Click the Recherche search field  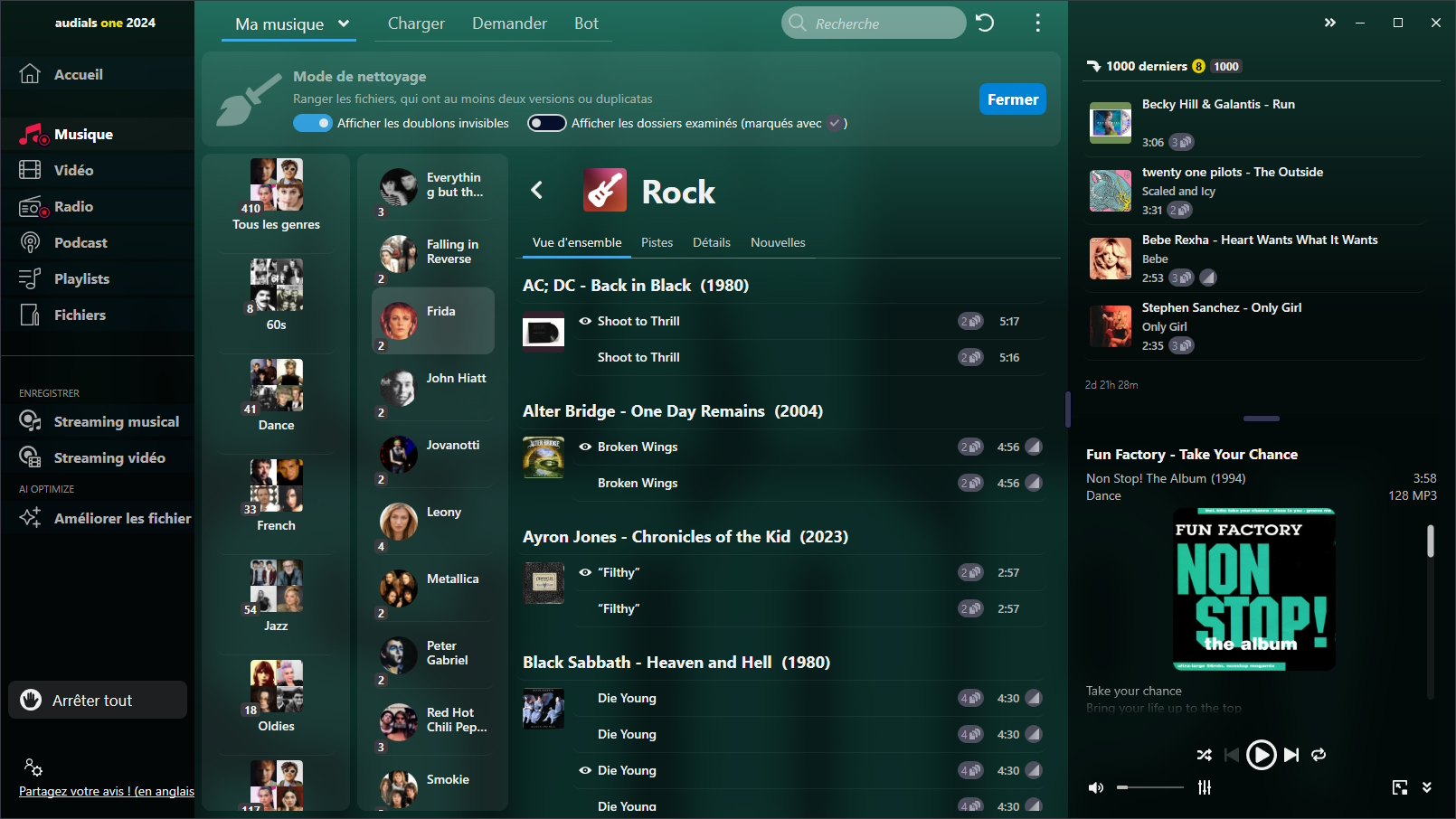[874, 23]
